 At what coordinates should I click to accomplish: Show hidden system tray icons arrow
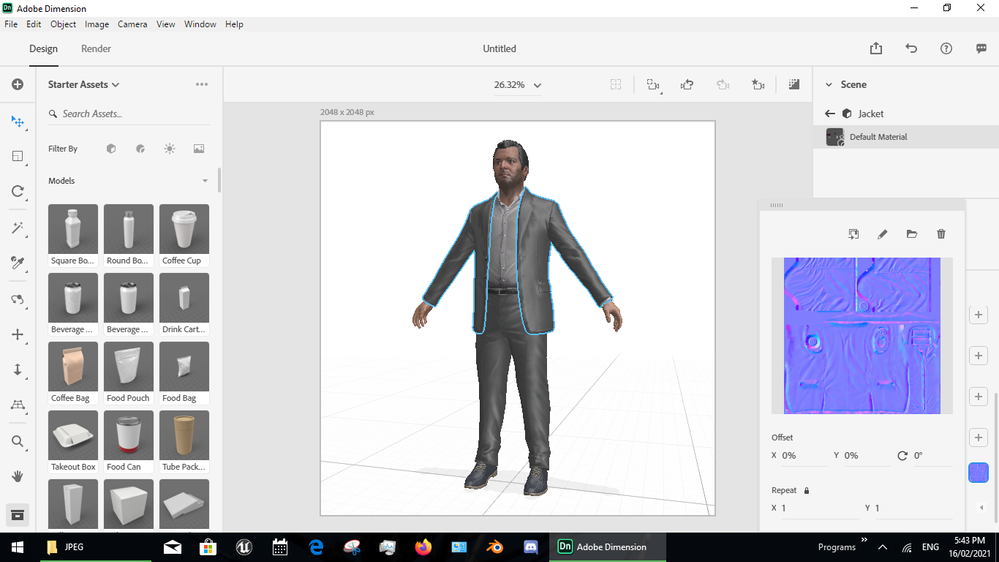click(x=882, y=547)
